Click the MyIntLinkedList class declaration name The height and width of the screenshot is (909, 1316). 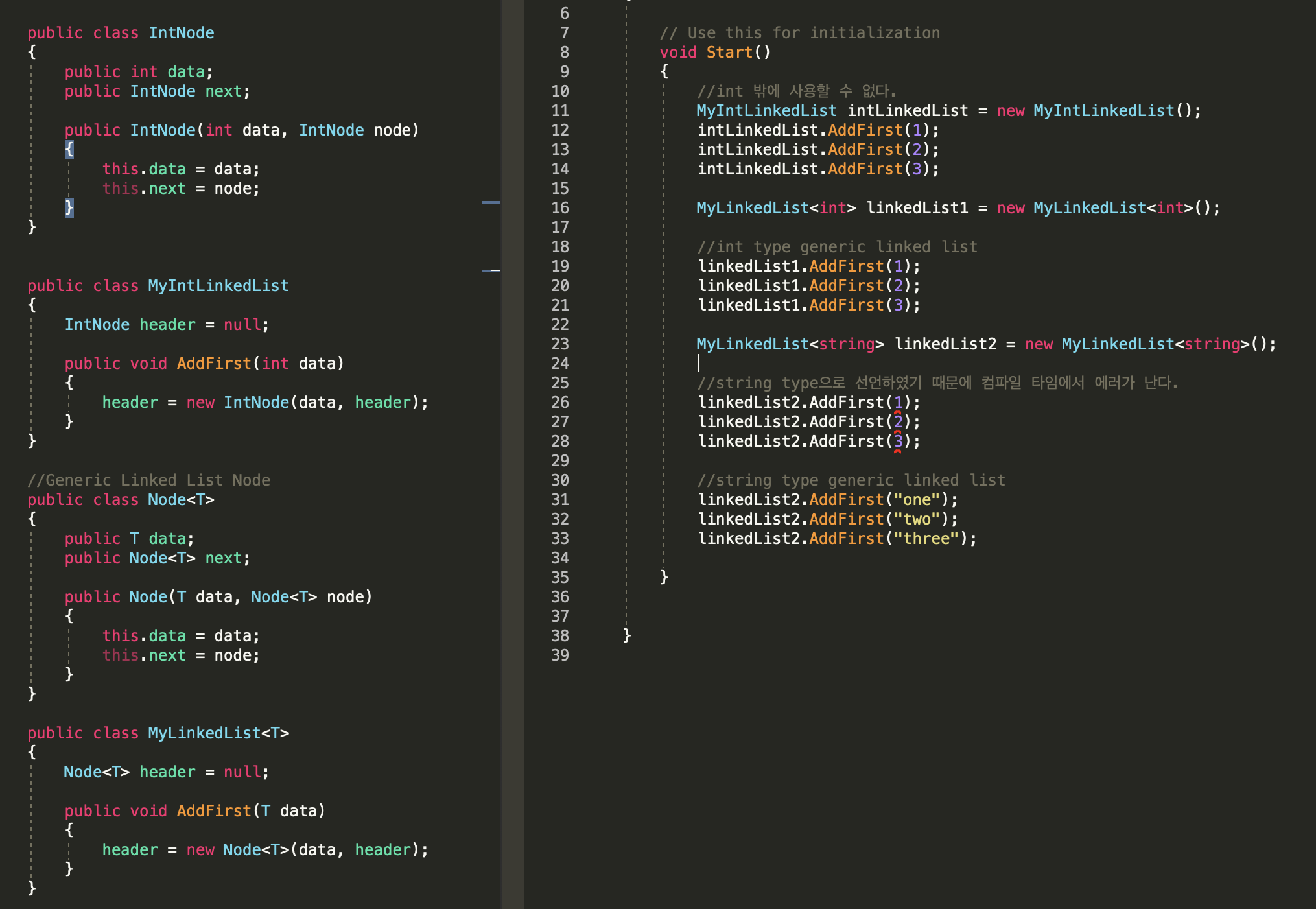pos(218,286)
